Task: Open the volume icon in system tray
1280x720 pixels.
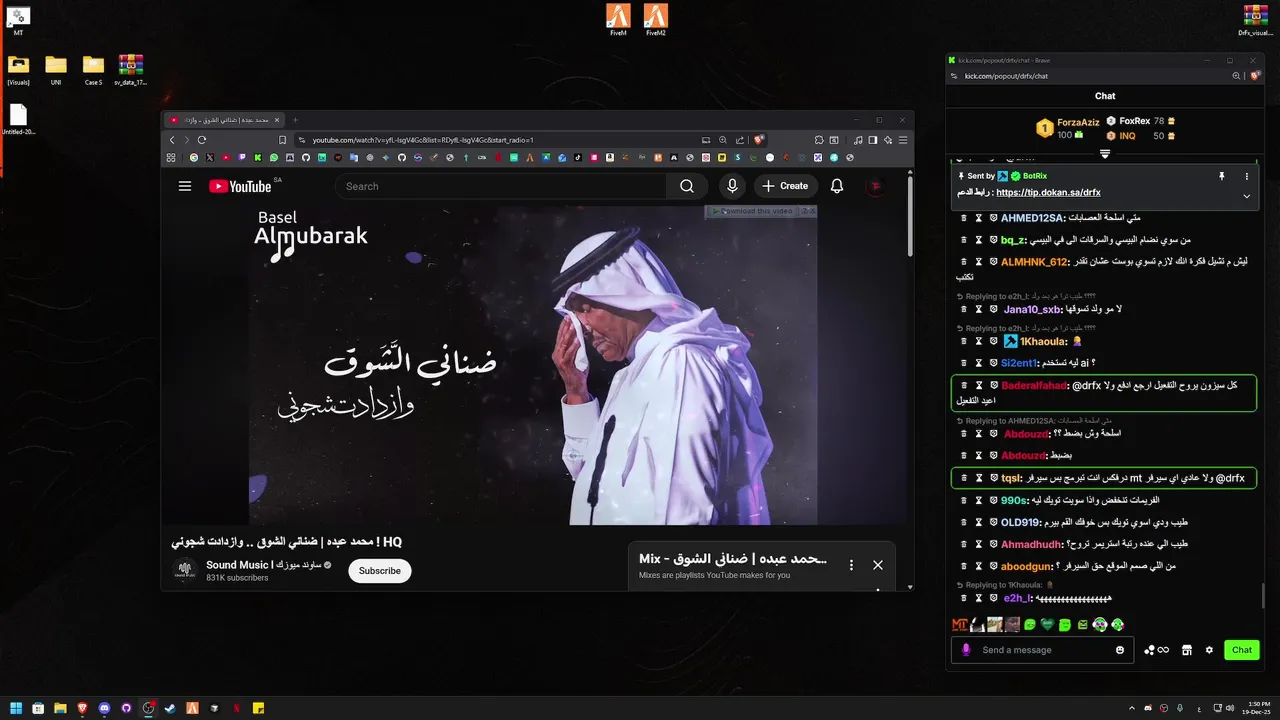Action: point(1230,708)
